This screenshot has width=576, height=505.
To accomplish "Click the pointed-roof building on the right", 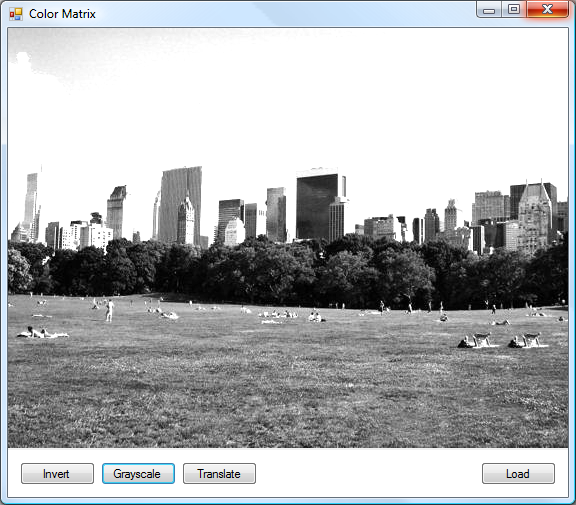I will pos(534,217).
